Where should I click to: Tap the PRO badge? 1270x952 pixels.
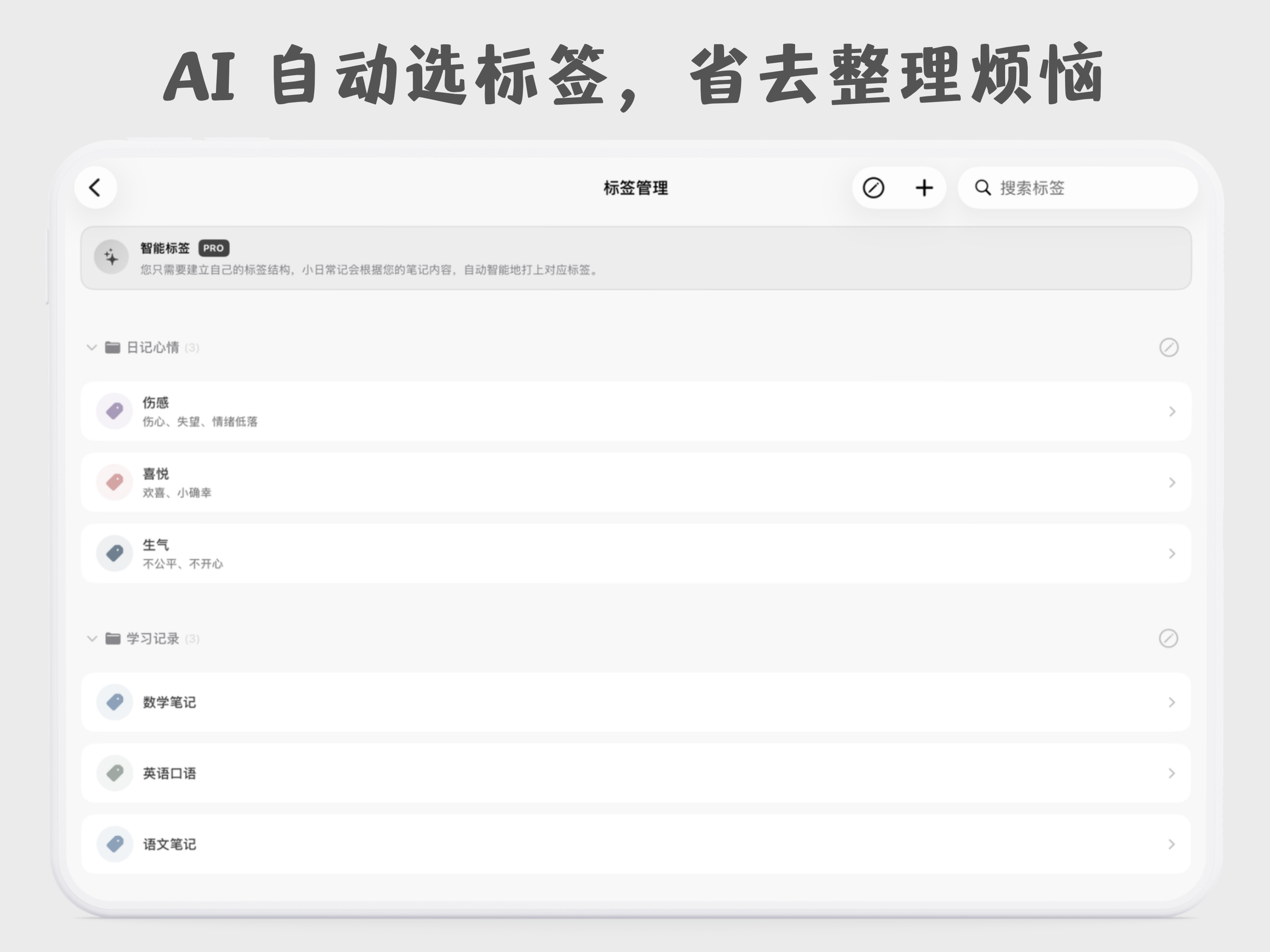tap(214, 249)
